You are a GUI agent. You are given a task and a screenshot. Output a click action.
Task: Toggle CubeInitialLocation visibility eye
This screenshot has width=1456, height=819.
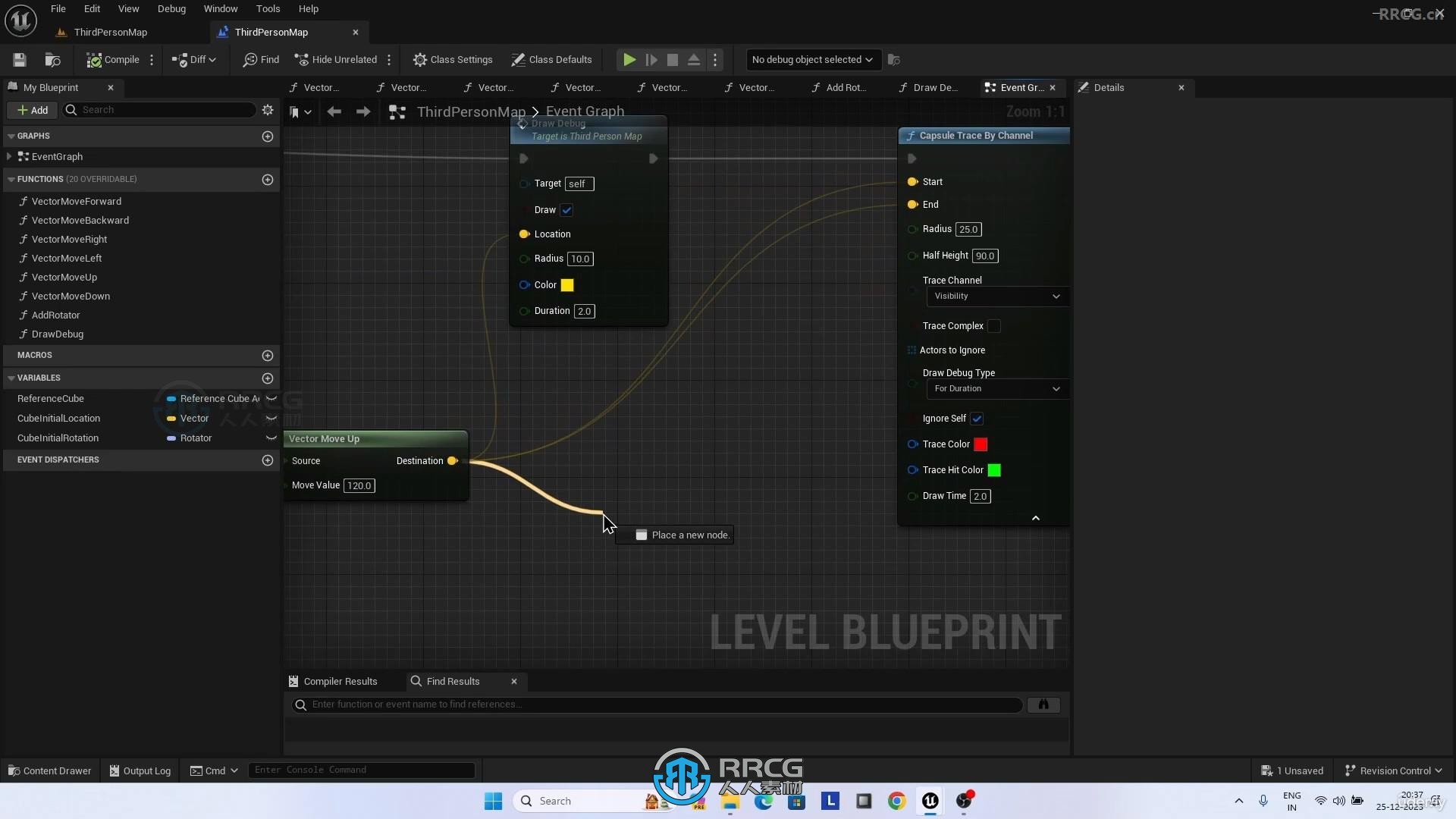[x=271, y=419]
